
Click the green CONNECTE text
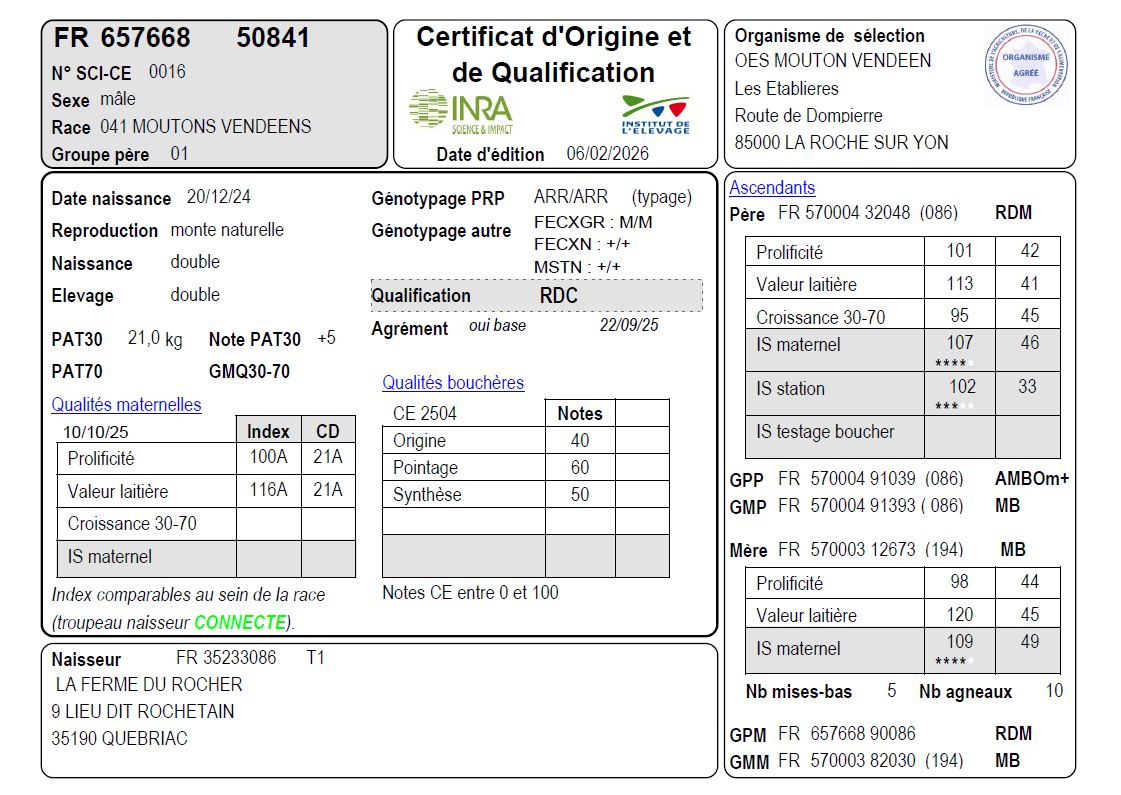[240, 622]
